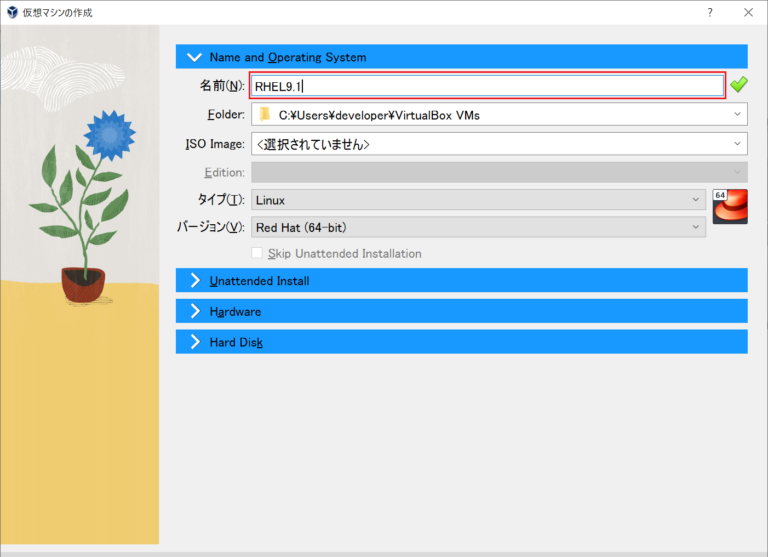768x557 pixels.
Task: Expand the Hardware section
Action: (x=194, y=312)
